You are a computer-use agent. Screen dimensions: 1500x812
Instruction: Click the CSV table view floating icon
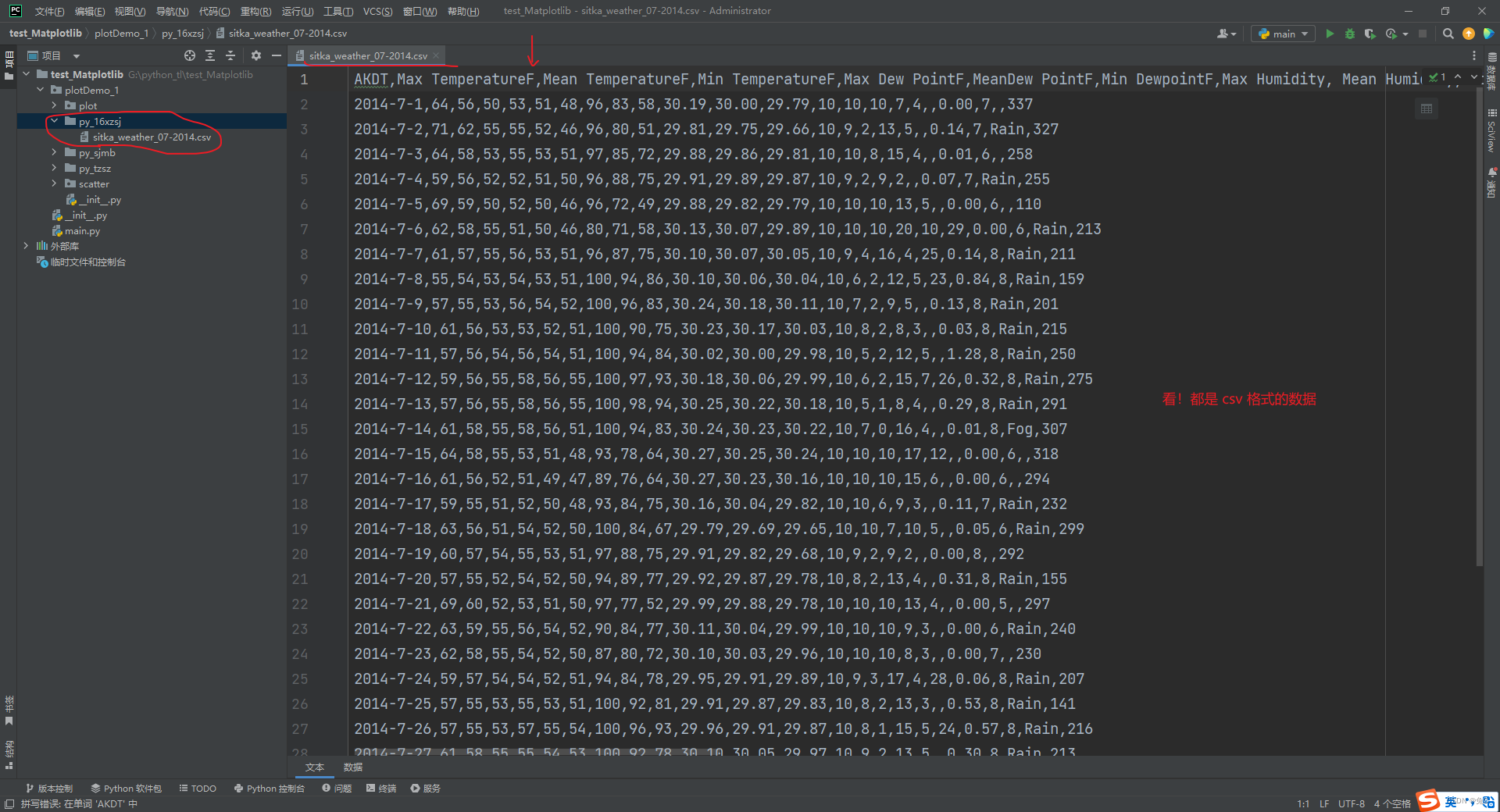[1427, 109]
